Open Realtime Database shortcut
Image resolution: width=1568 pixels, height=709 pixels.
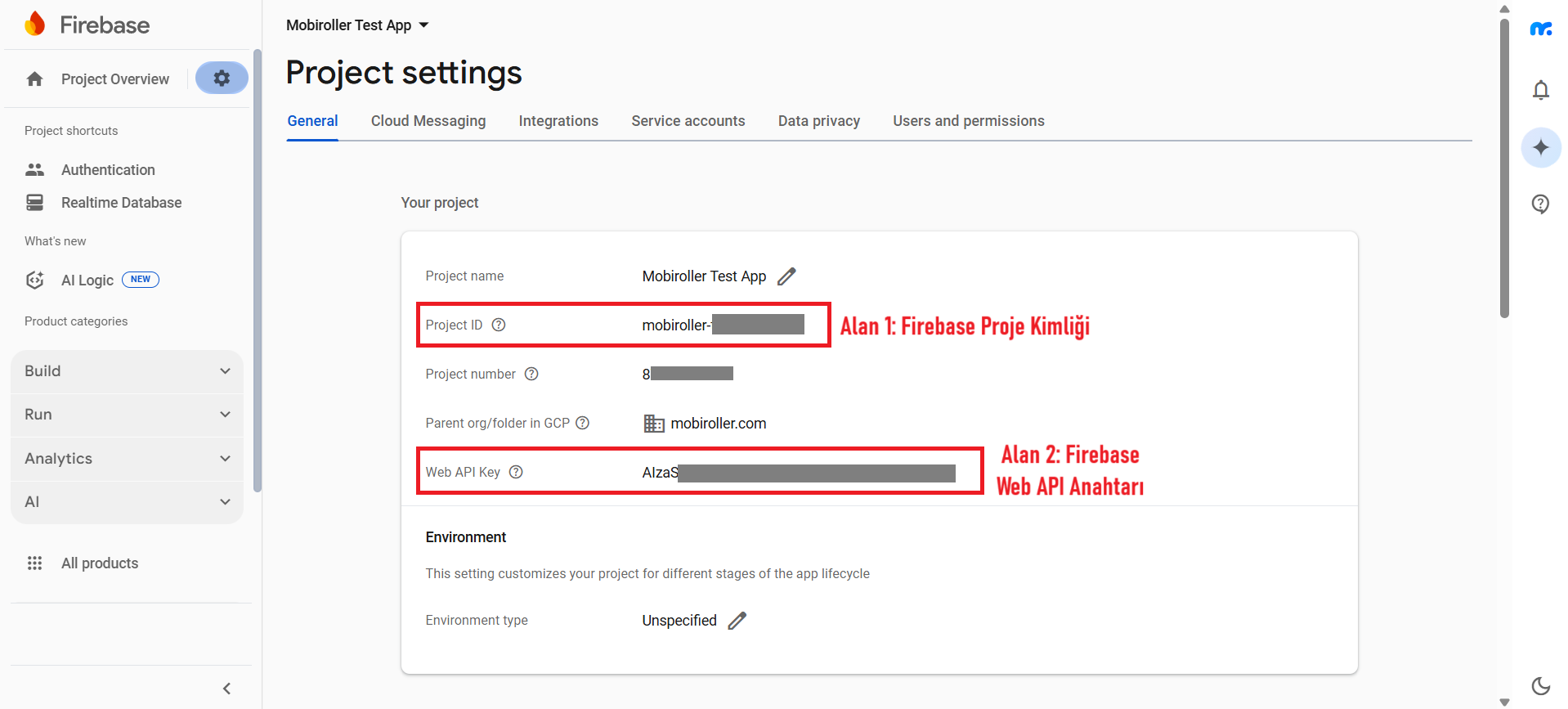click(122, 203)
